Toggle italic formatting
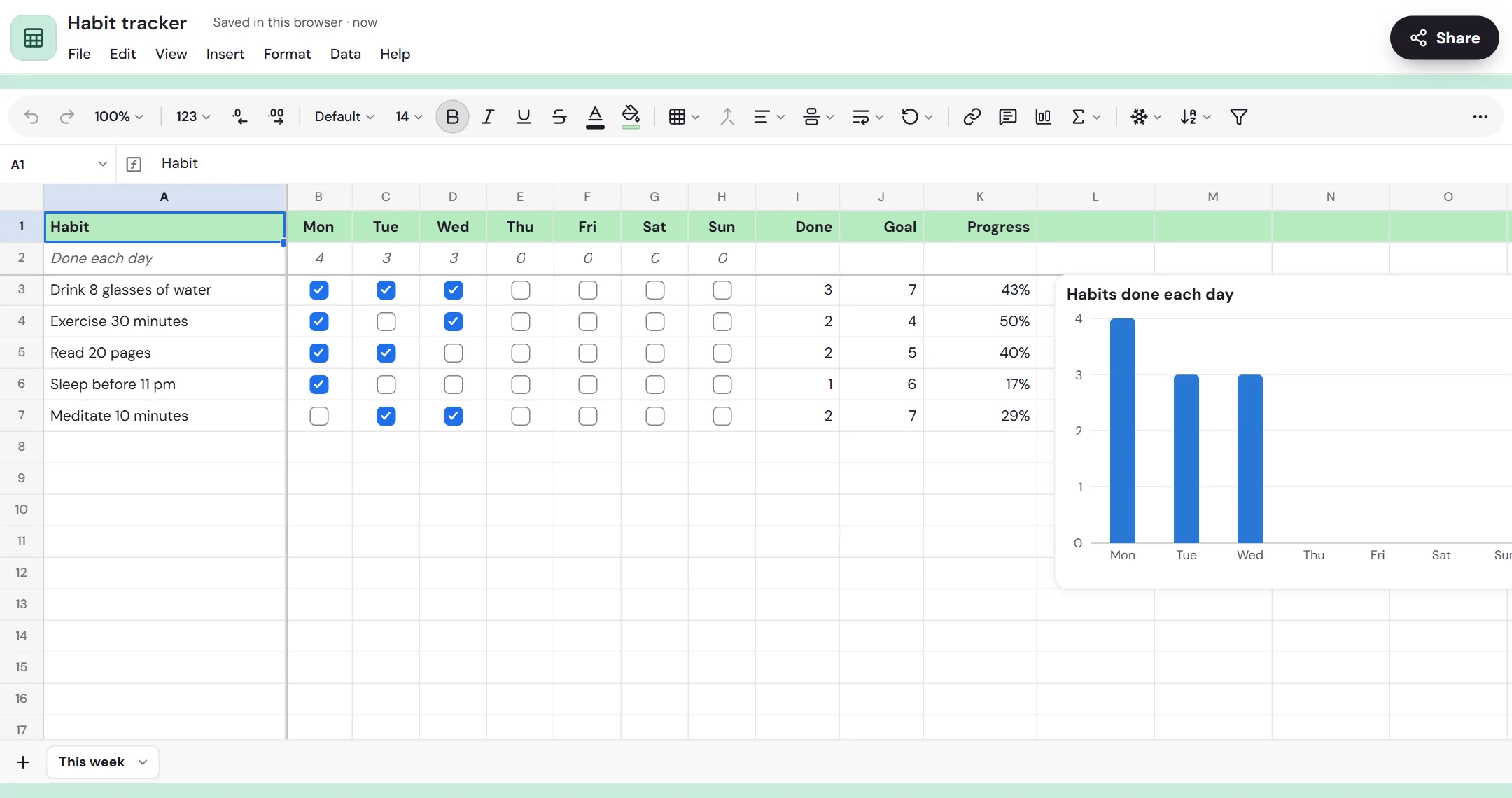The width and height of the screenshot is (1512, 798). click(x=488, y=117)
